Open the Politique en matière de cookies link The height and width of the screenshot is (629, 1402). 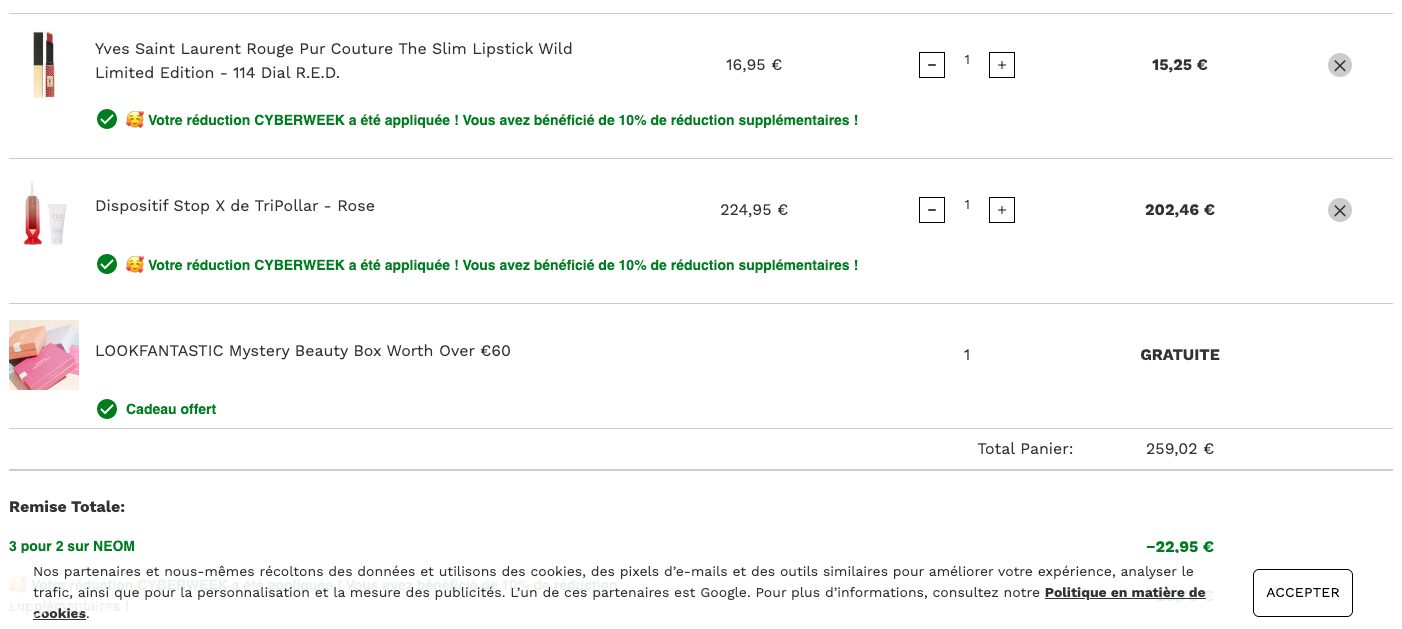click(x=1125, y=593)
